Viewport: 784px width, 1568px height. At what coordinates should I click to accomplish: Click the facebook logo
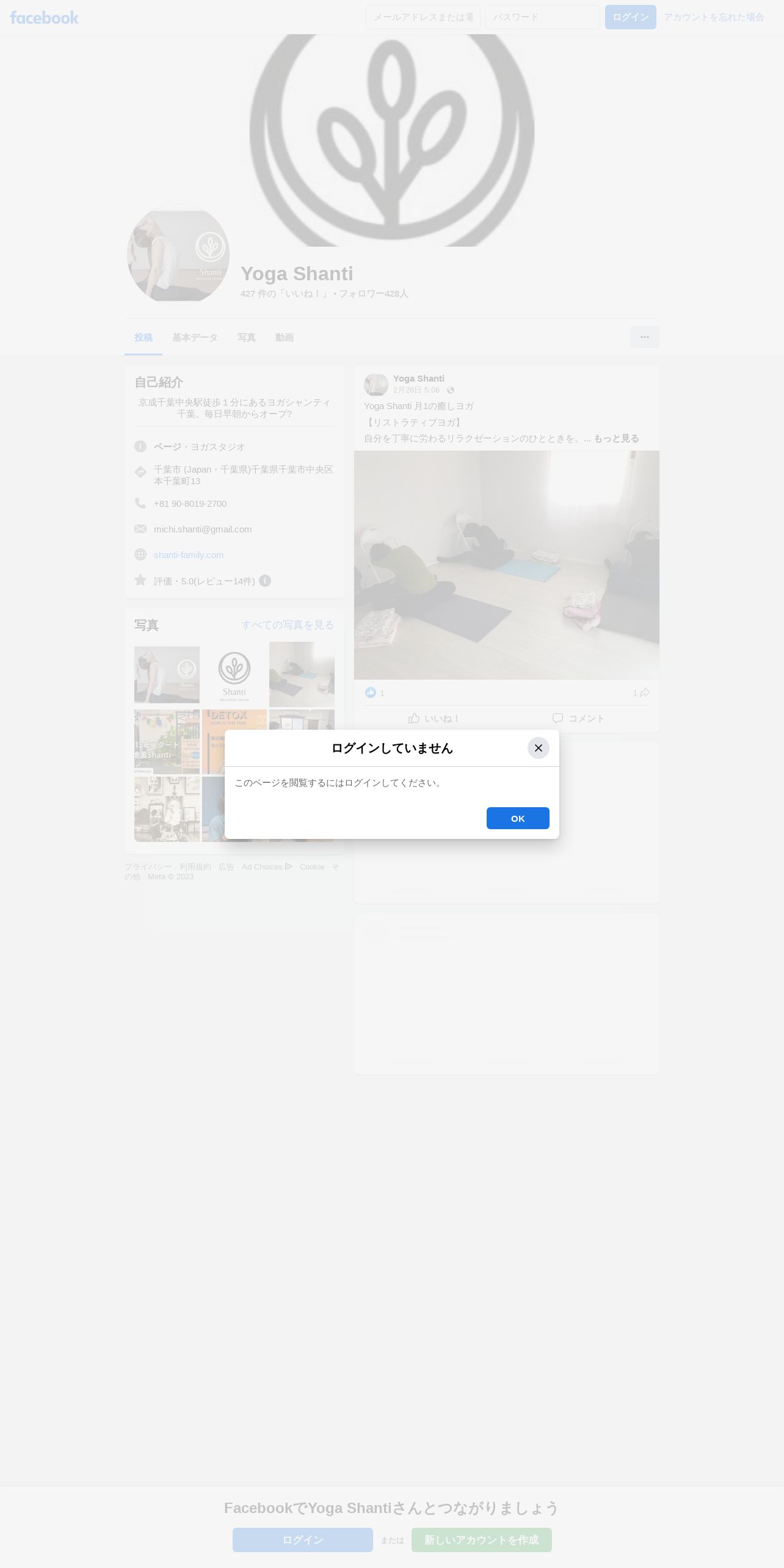pos(44,17)
